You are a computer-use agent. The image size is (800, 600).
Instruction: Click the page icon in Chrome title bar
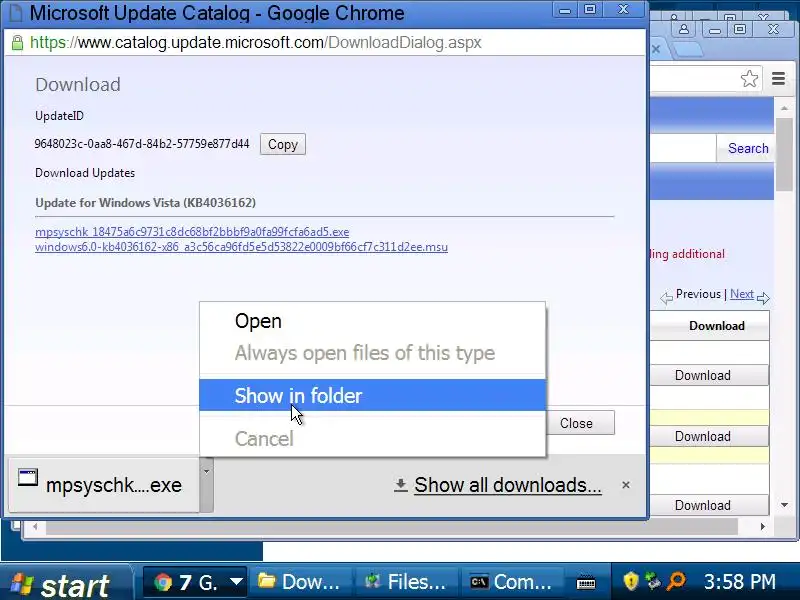pyautogui.click(x=15, y=13)
